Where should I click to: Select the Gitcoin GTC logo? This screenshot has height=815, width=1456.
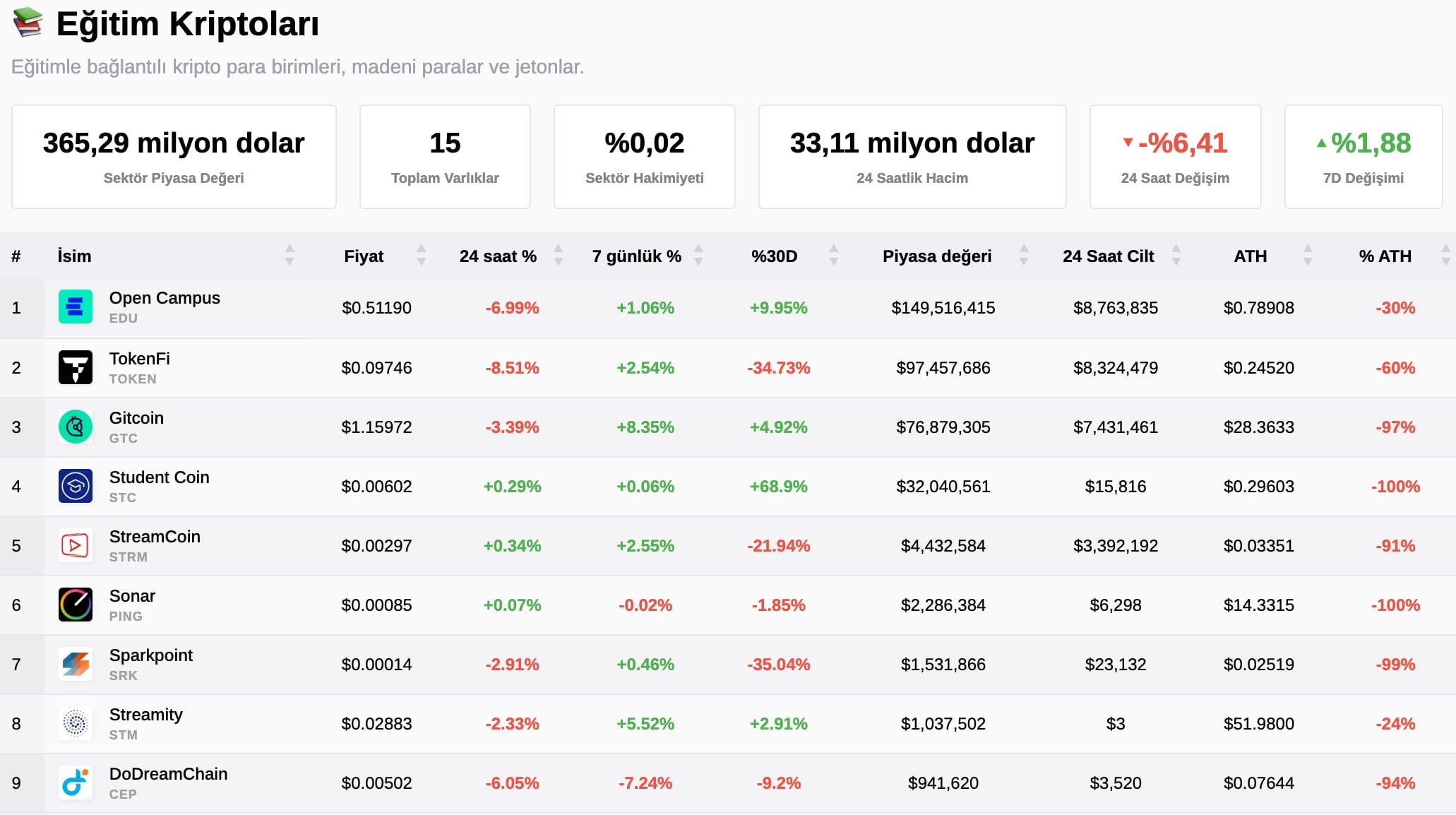coord(74,427)
